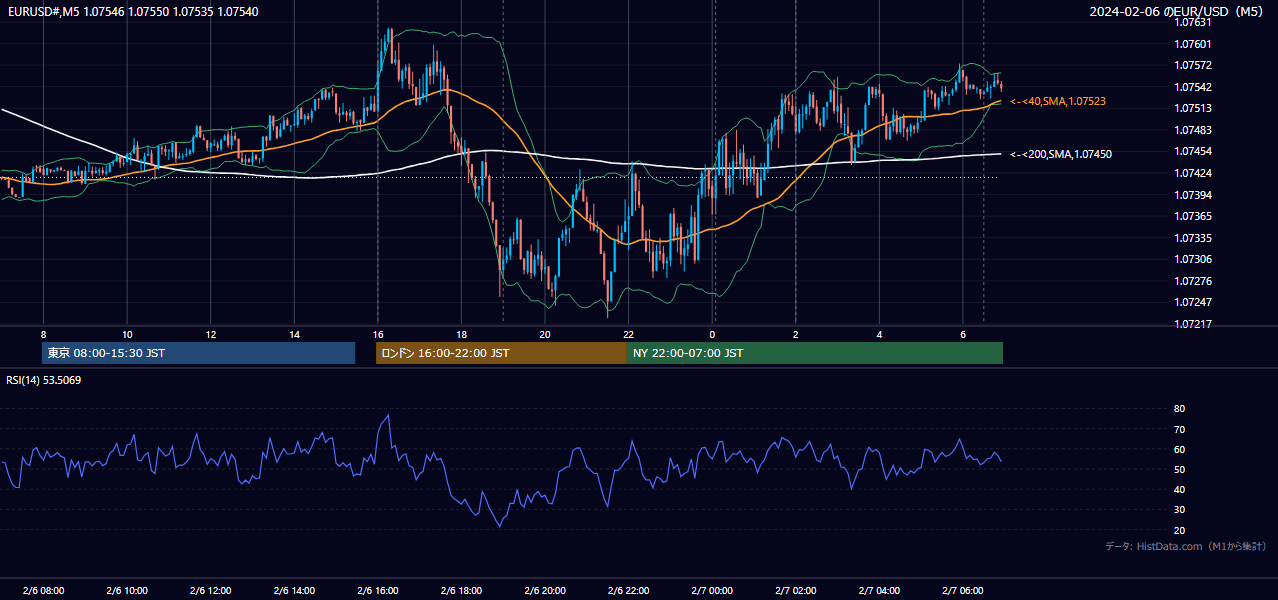Click RSI scale value 30
The image size is (1278, 600).
tap(1179, 510)
